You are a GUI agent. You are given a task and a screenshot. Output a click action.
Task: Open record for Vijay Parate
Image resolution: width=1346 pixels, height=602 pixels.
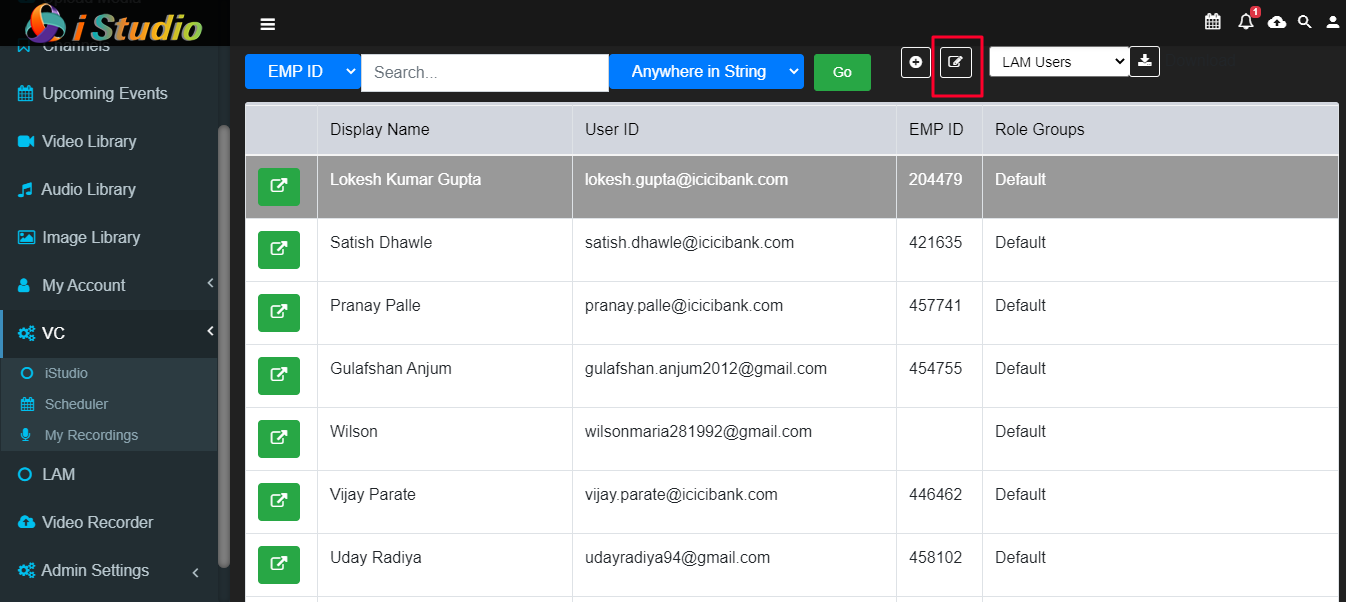point(279,501)
